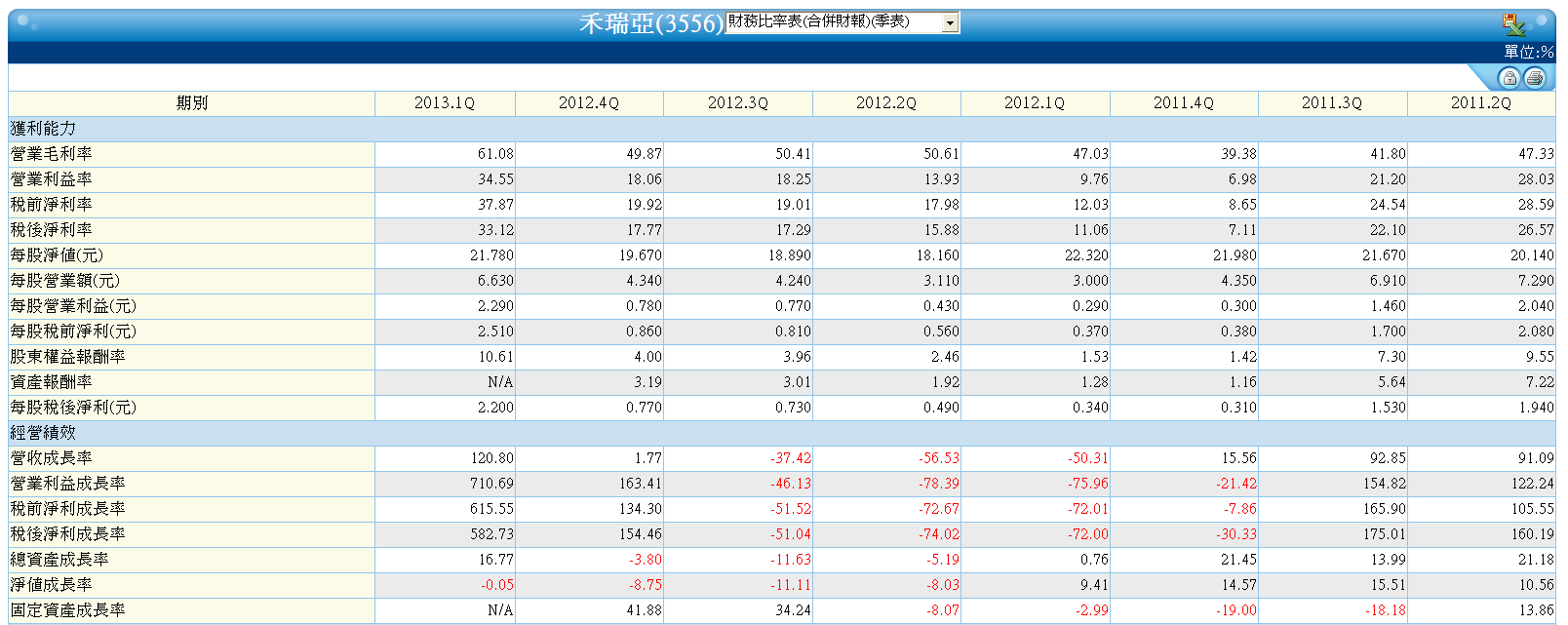Select the 2011.4Q column header
This screenshot has width=1568, height=625.
point(1184,103)
